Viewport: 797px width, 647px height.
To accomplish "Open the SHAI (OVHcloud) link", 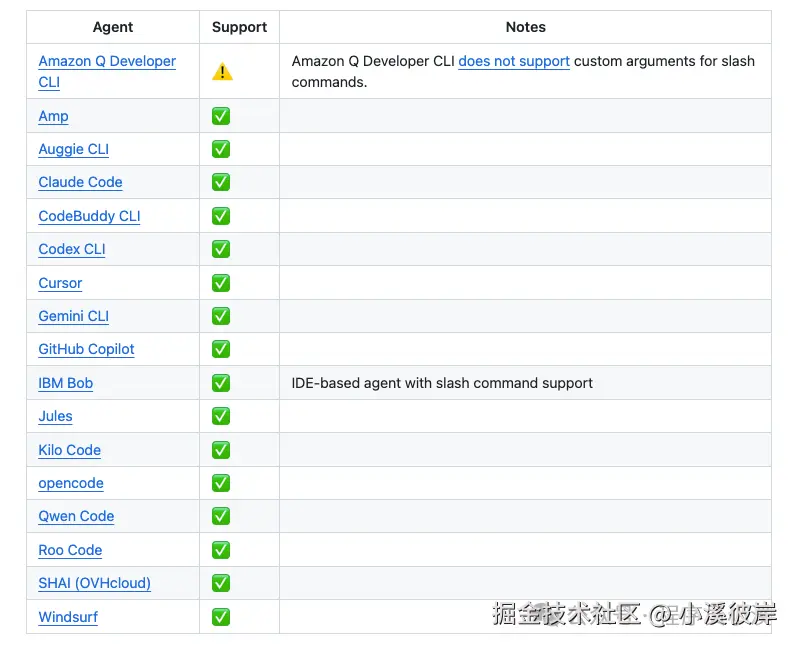I will [x=95, y=583].
